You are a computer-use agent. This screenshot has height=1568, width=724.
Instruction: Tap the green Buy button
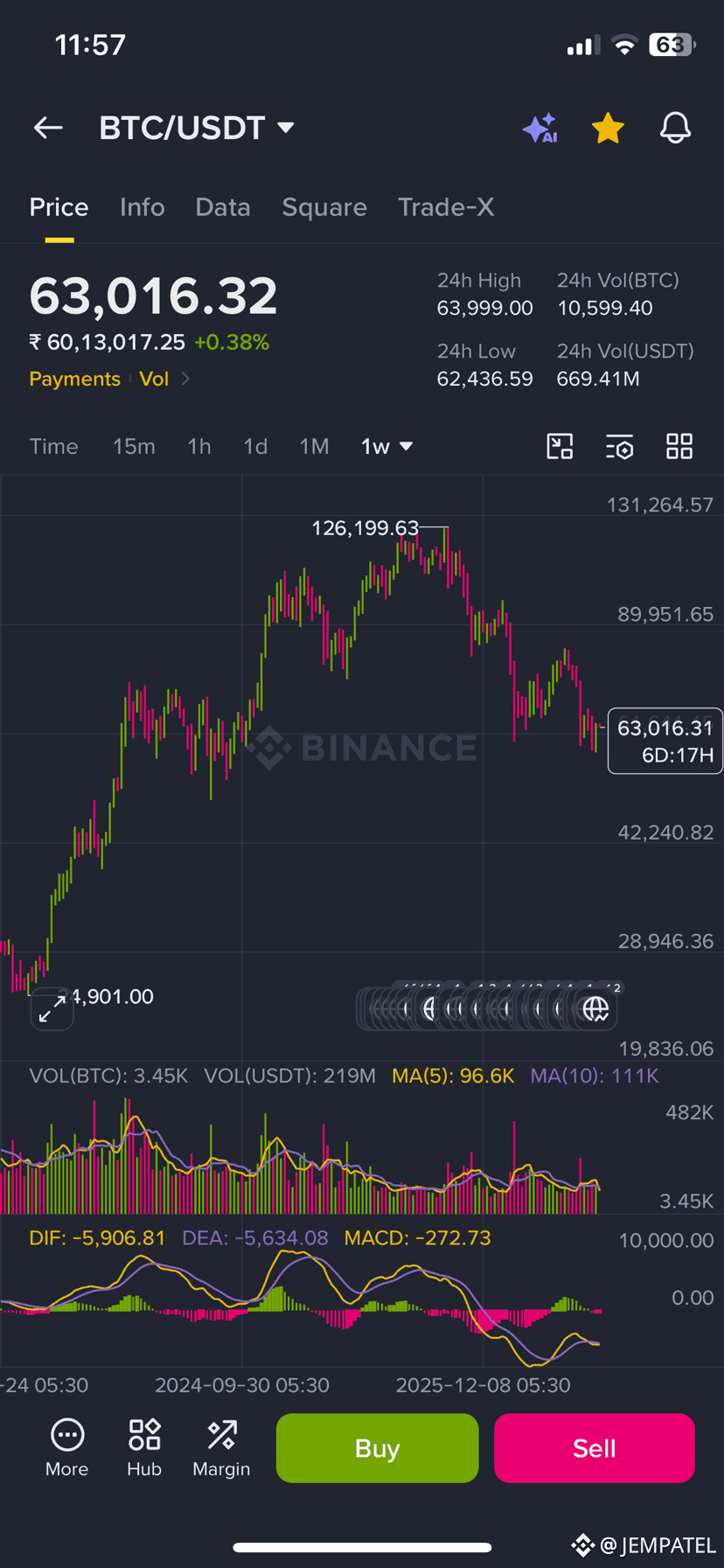(377, 1448)
